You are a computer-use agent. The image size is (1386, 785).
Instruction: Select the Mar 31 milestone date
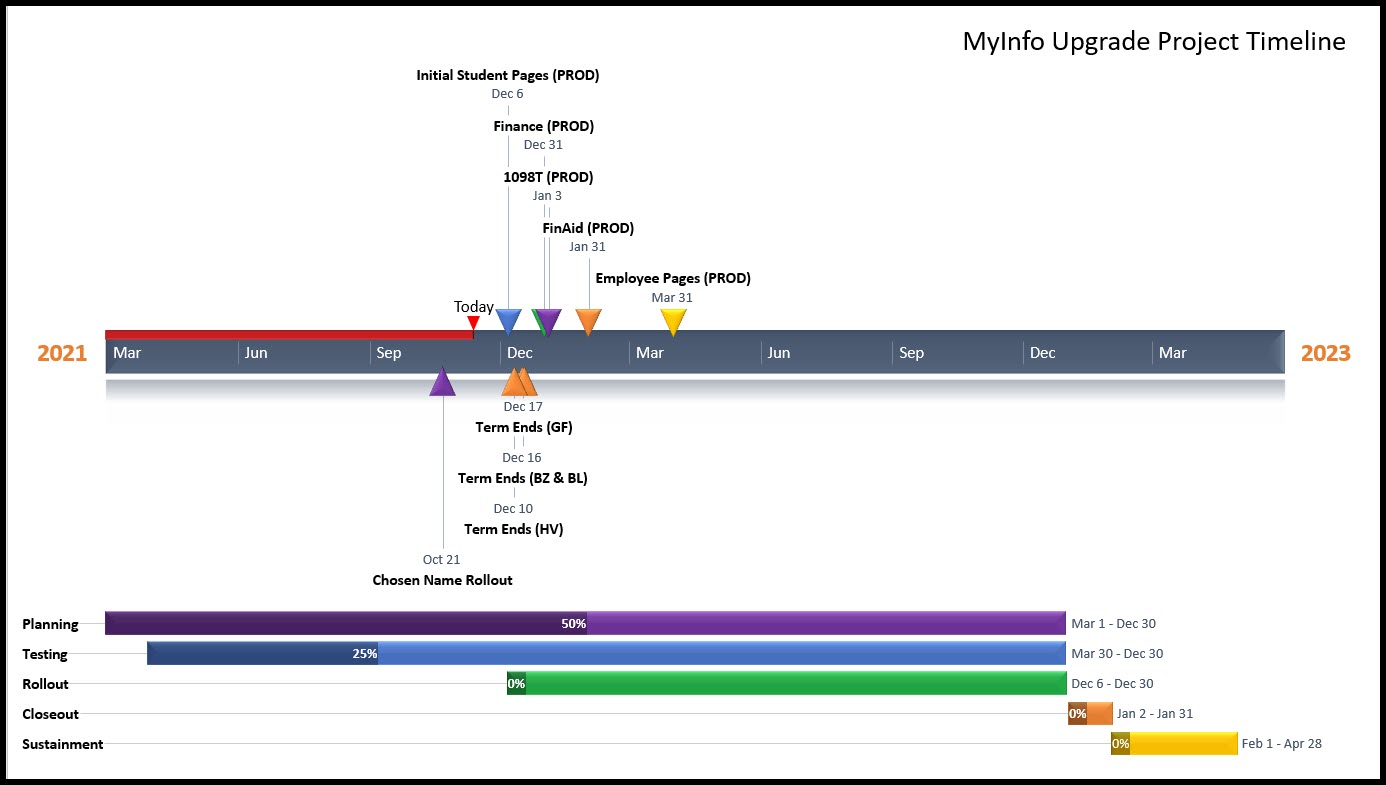point(672,298)
